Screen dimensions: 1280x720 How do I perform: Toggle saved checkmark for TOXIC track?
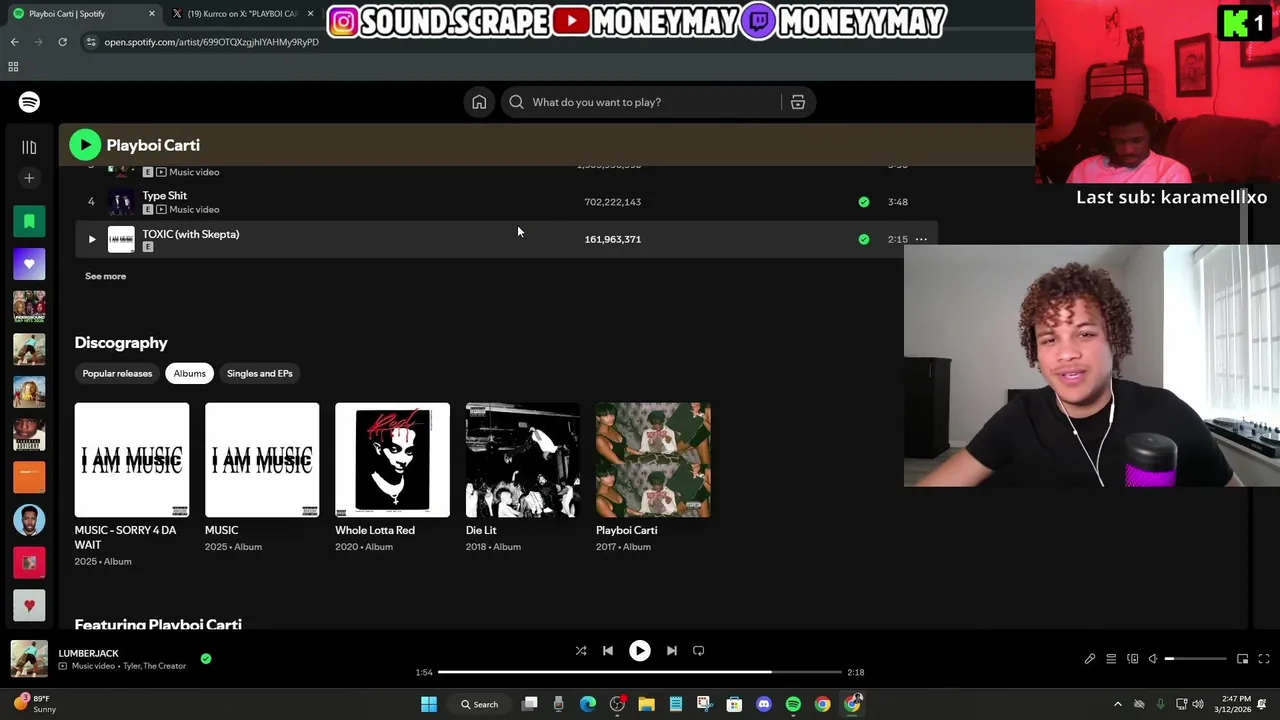pyautogui.click(x=864, y=239)
